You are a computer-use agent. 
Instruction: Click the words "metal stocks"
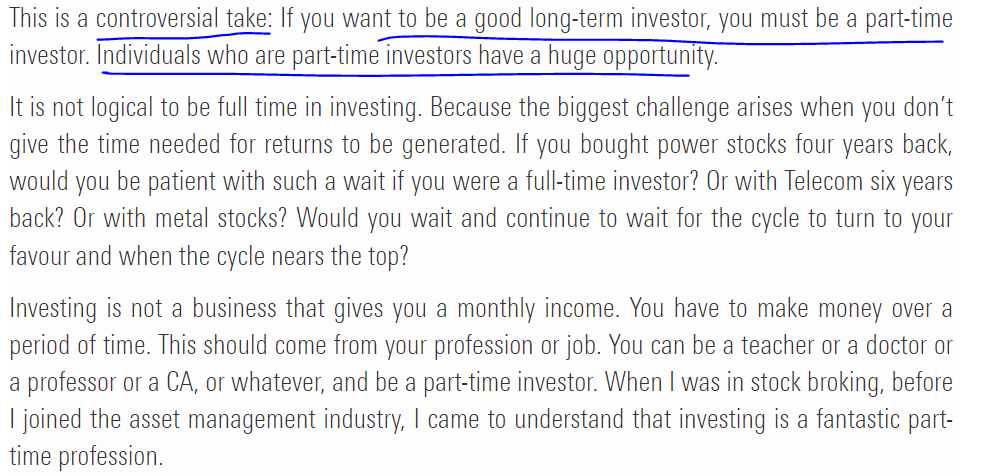[x=224, y=218]
